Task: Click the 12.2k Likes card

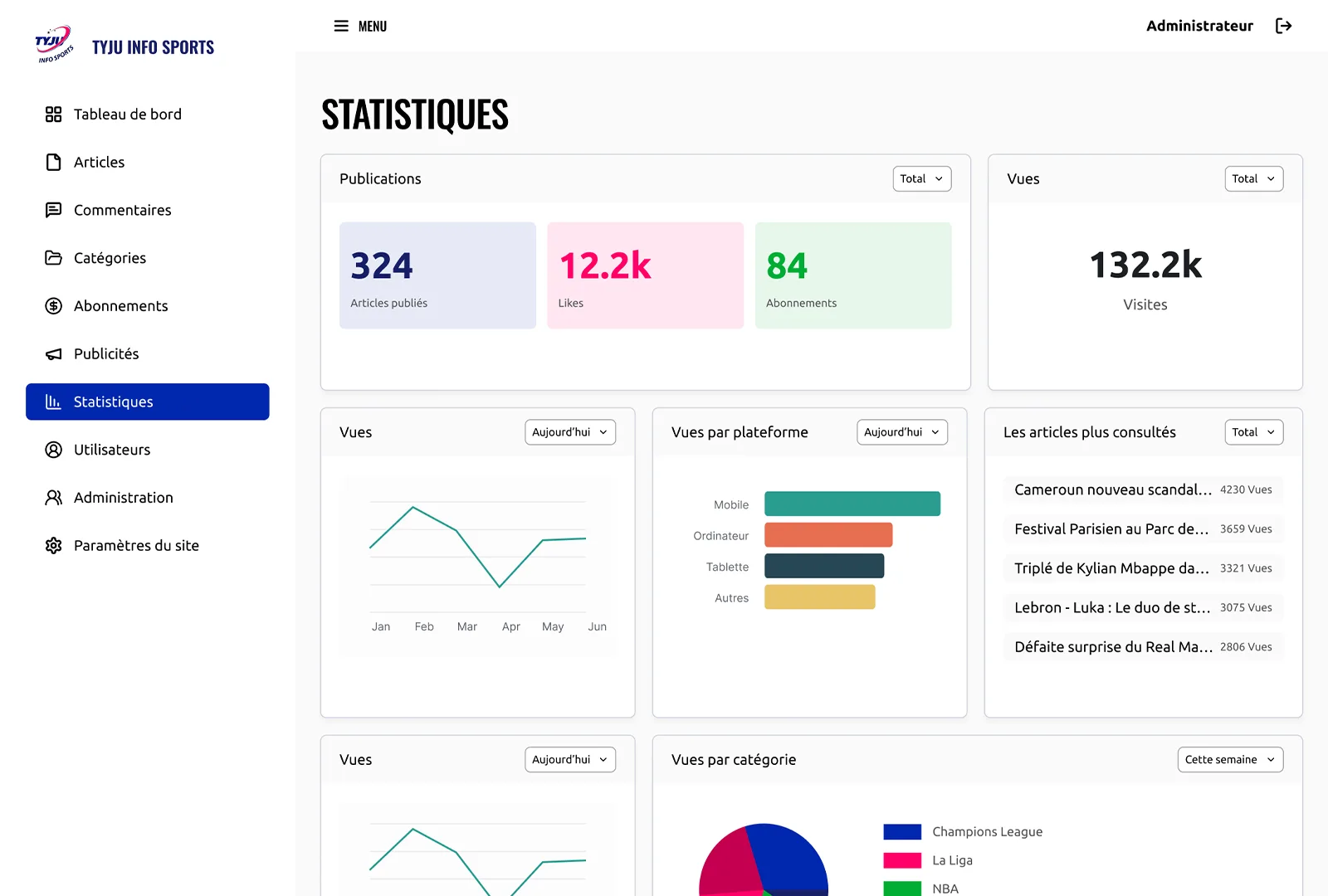Action: tap(646, 275)
